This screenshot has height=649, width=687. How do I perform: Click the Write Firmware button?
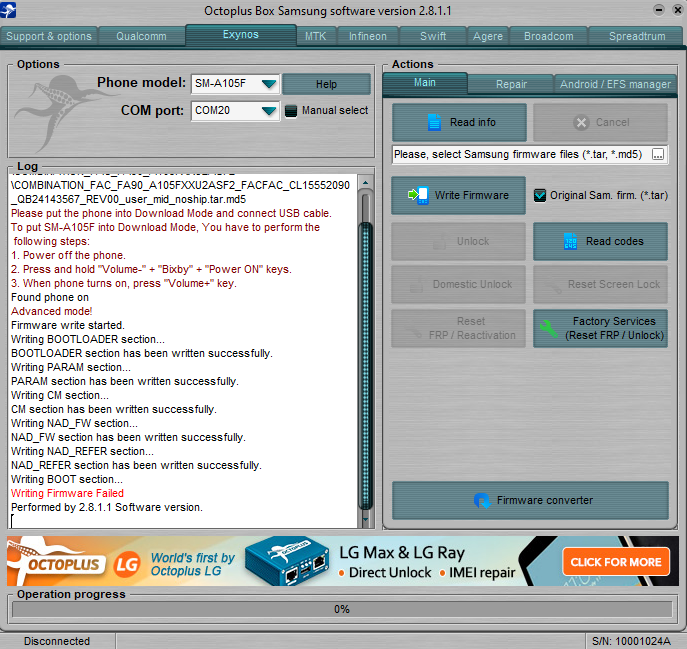[x=458, y=195]
